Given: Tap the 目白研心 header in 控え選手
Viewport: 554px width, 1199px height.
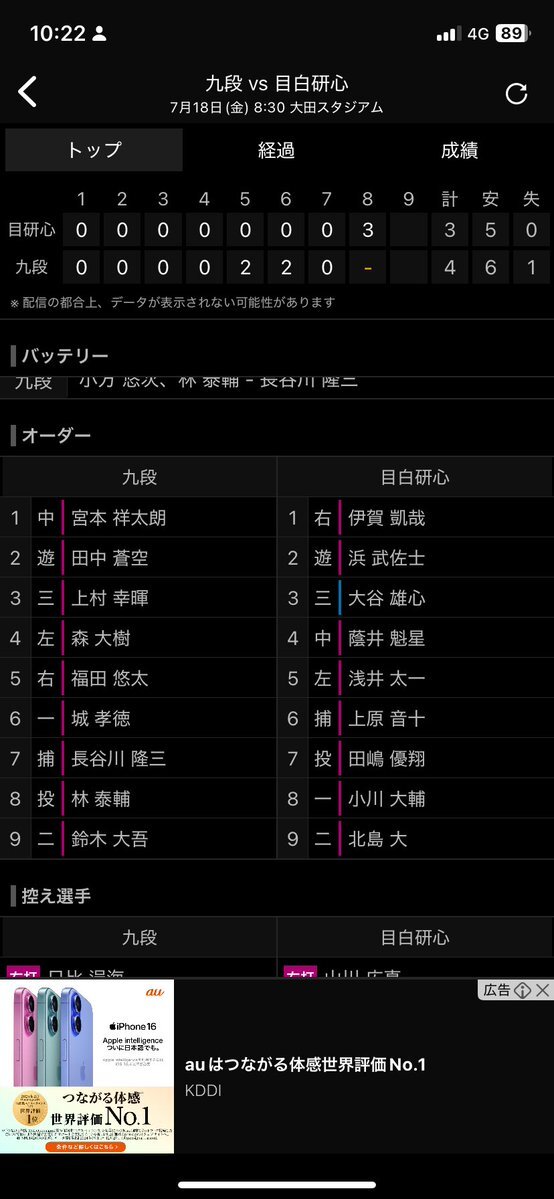Looking at the screenshot, I should 415,937.
